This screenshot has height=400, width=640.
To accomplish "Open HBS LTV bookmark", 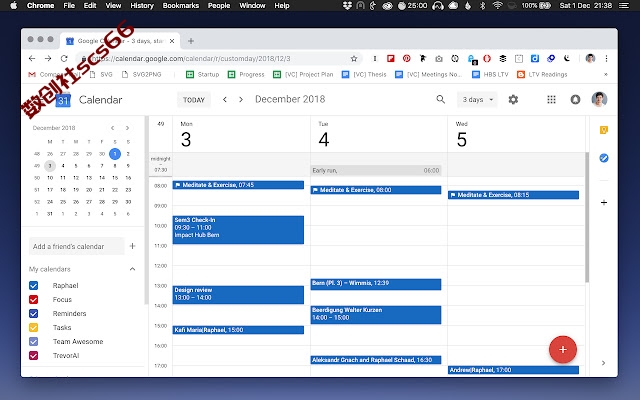I will pyautogui.click(x=490, y=74).
